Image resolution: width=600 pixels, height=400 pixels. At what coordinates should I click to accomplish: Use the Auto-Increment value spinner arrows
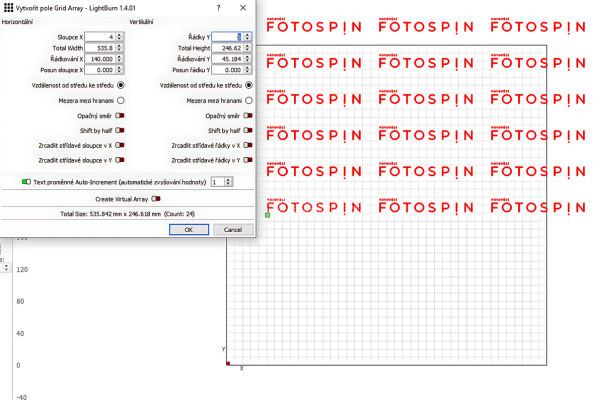click(228, 182)
